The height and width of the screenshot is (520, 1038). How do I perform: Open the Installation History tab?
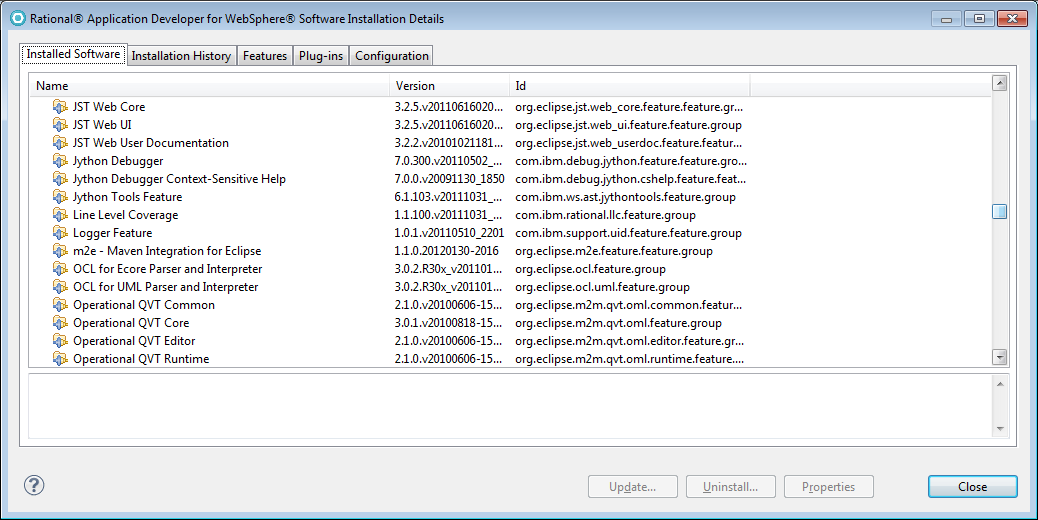(181, 56)
